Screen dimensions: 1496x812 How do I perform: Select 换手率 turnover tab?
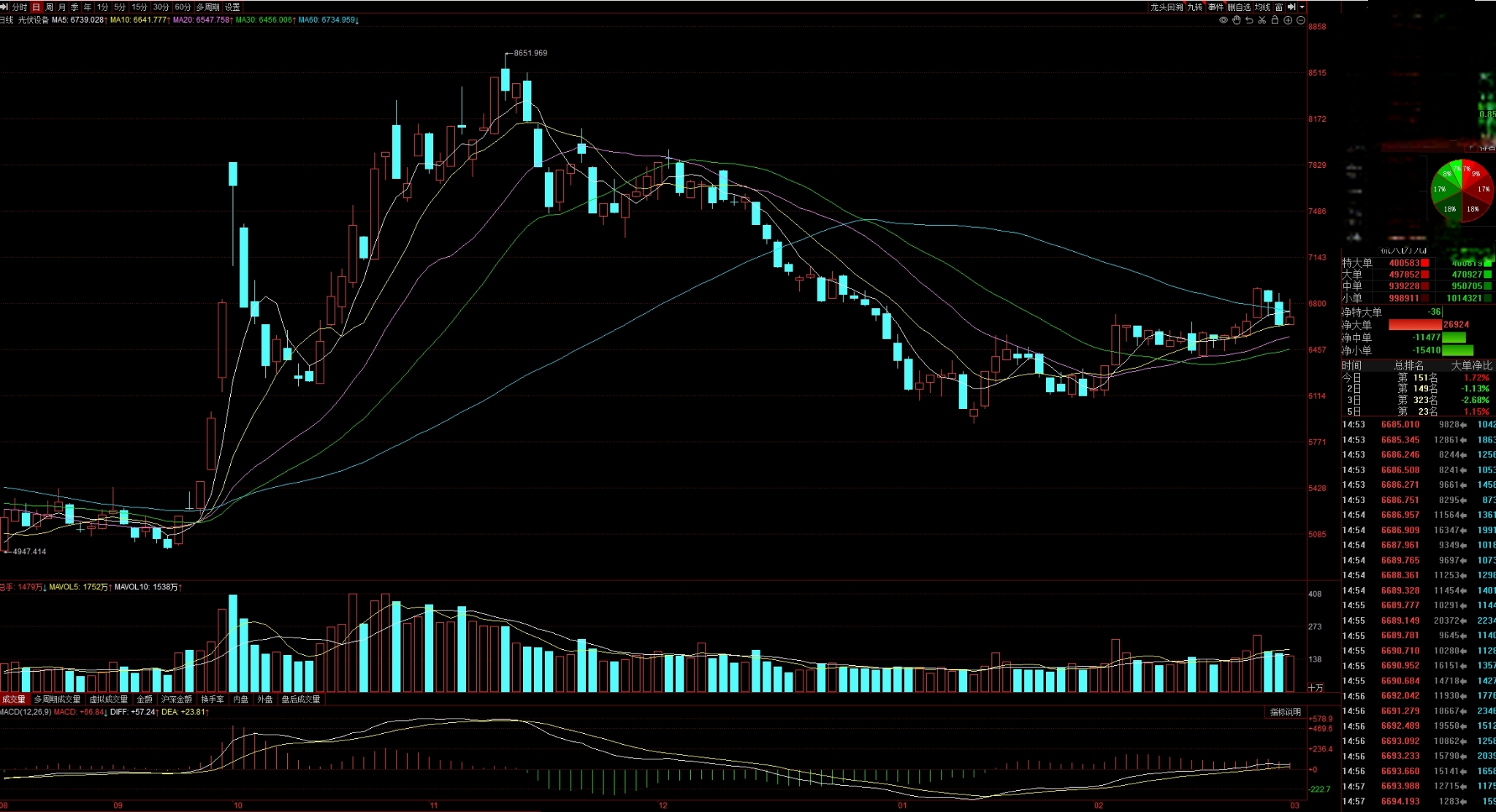click(213, 700)
